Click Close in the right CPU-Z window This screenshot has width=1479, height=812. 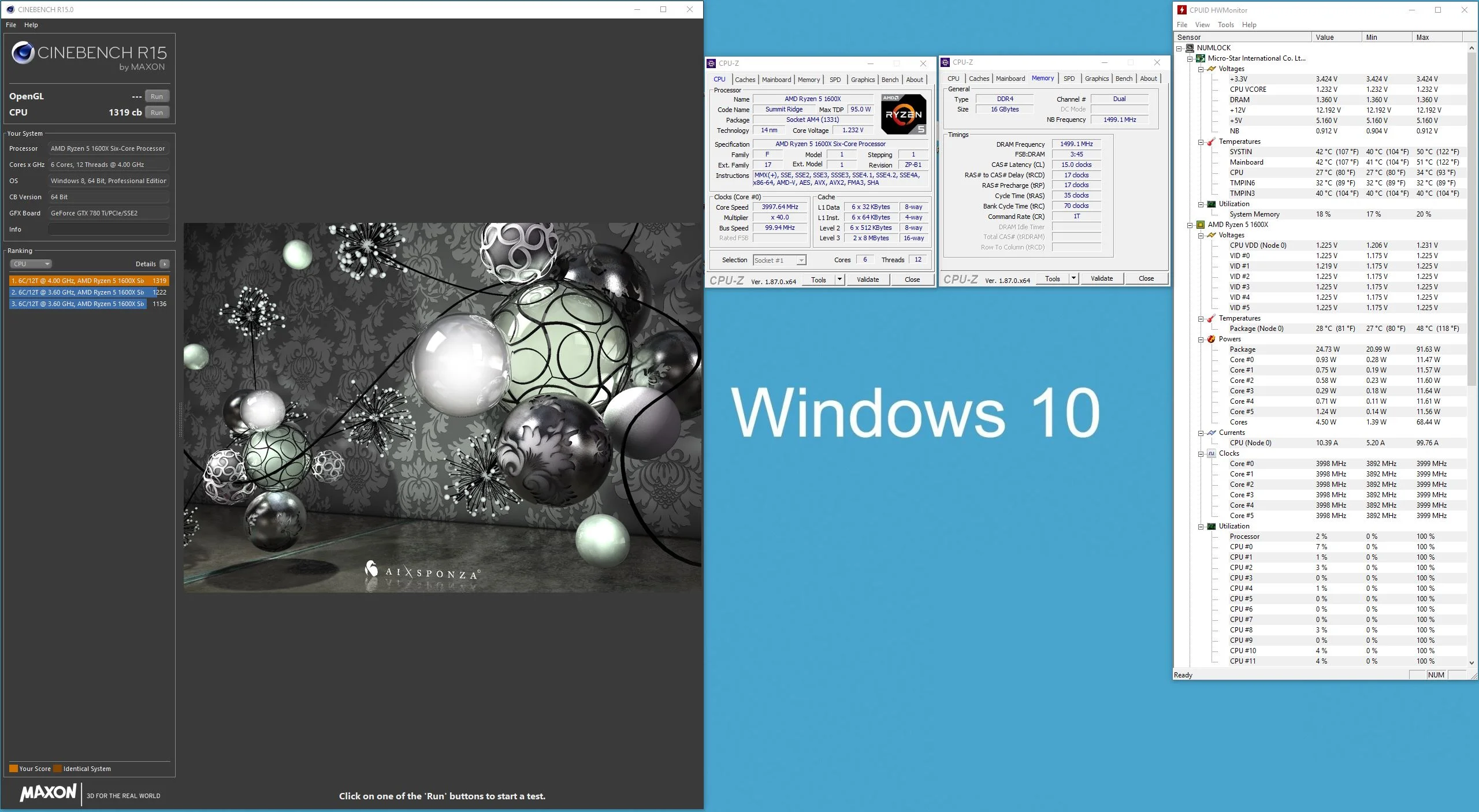click(1146, 278)
